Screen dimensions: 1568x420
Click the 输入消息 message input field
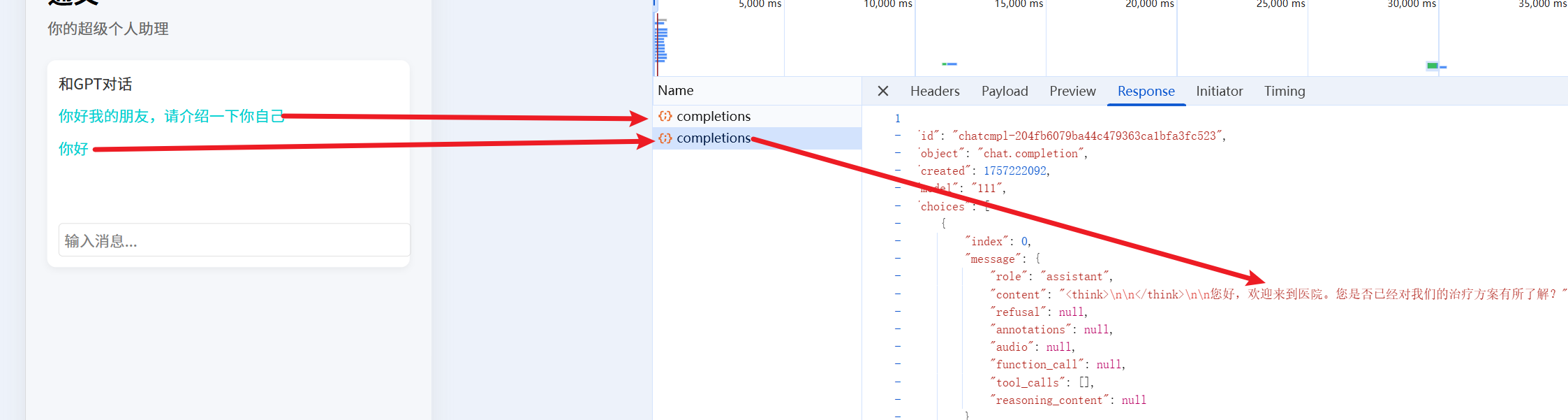pos(234,240)
